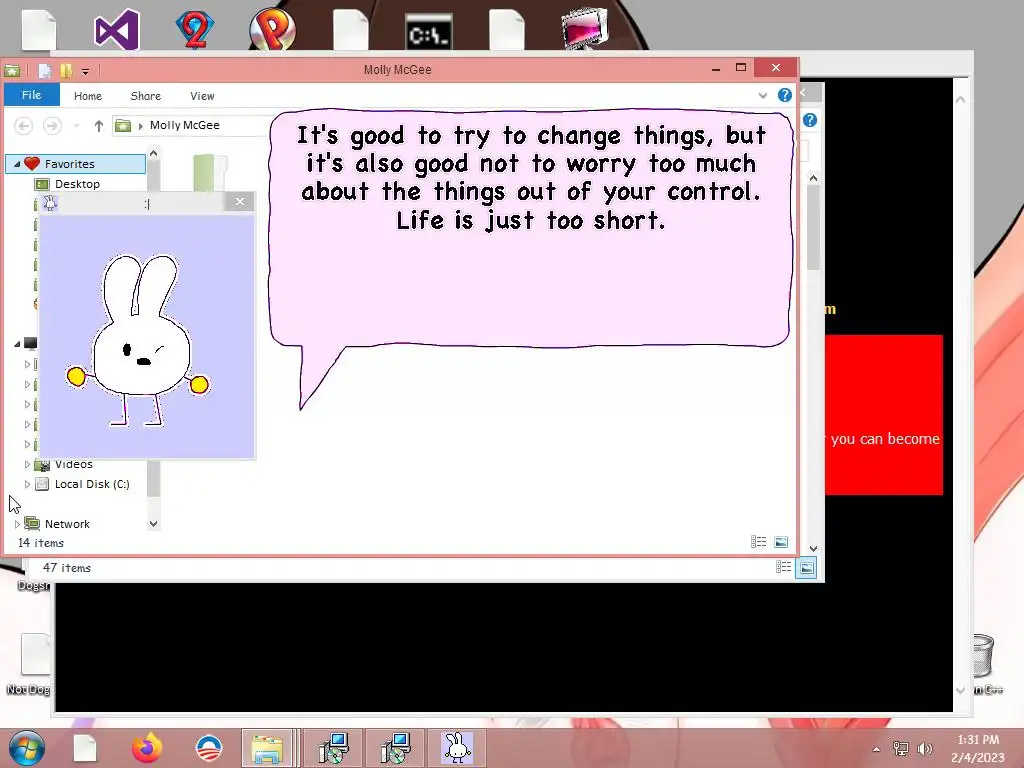This screenshot has height=768, width=1024.
Task: Go back with the Back arrow
Action: point(24,125)
